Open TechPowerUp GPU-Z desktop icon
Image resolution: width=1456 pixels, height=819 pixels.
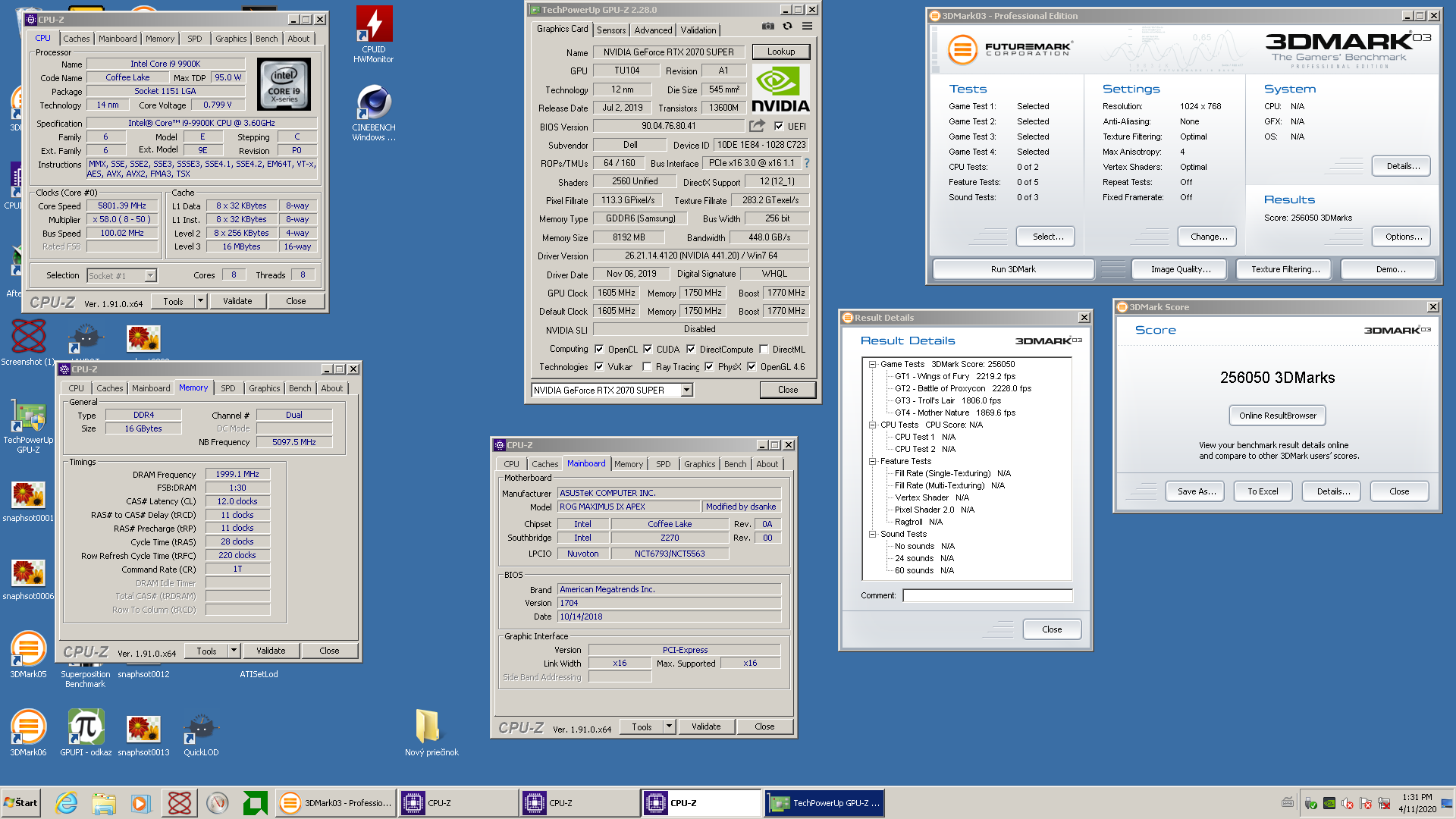pos(29,426)
